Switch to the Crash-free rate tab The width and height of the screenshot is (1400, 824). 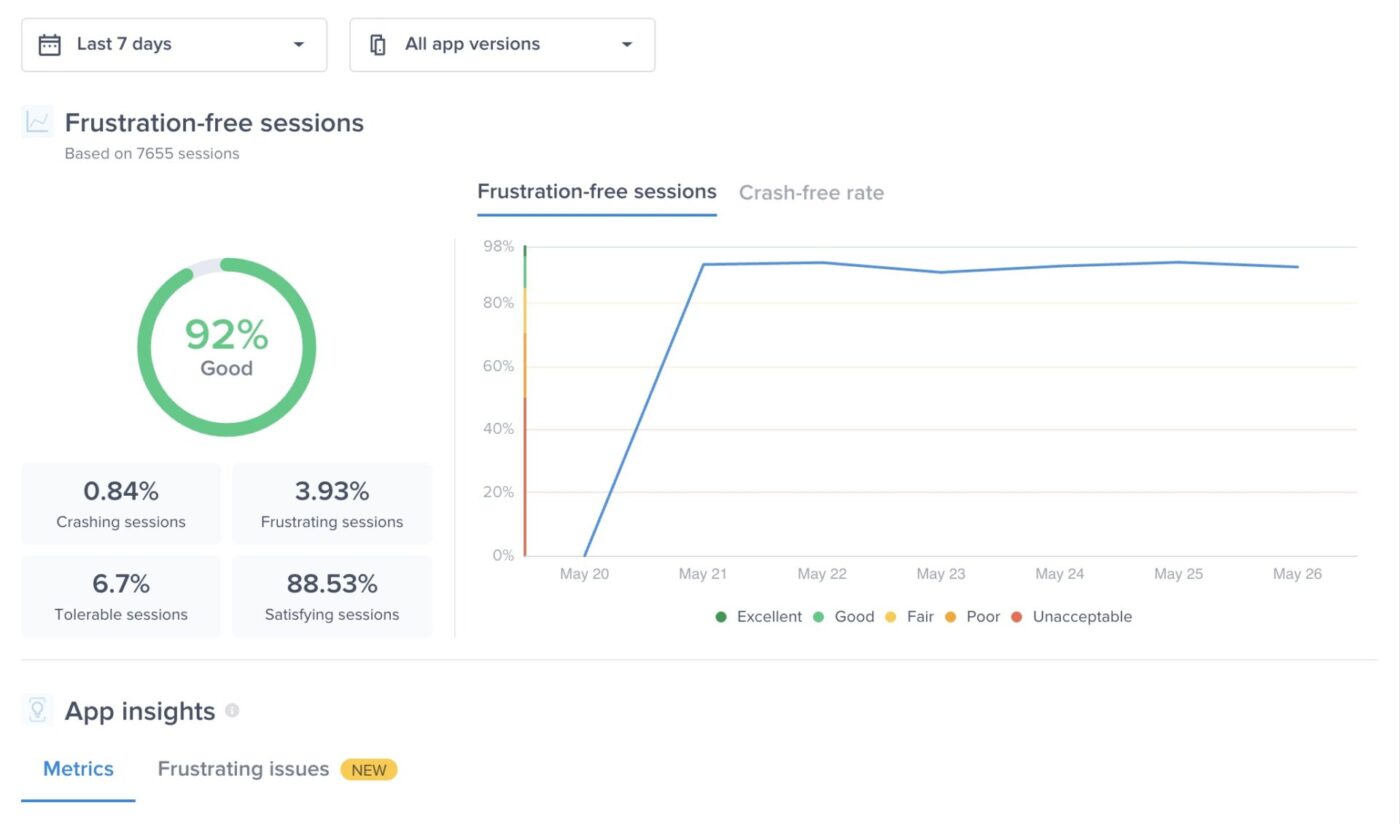pyautogui.click(x=811, y=193)
